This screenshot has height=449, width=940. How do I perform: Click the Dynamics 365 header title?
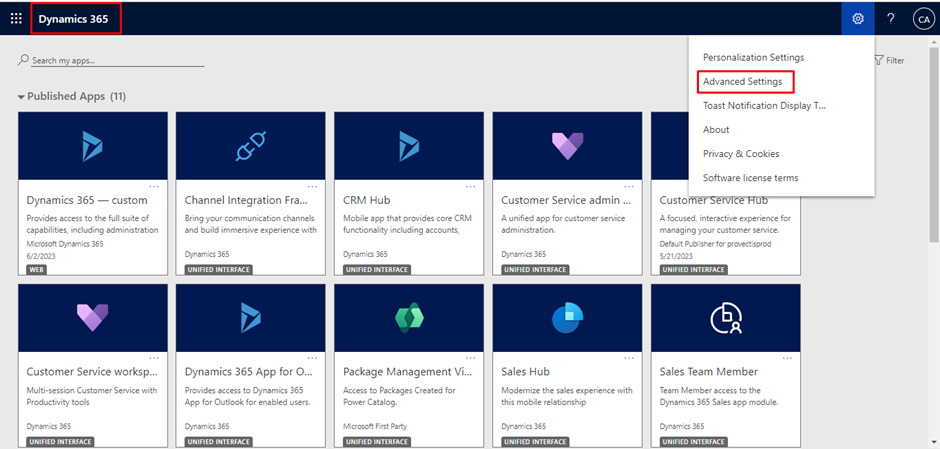coord(74,19)
